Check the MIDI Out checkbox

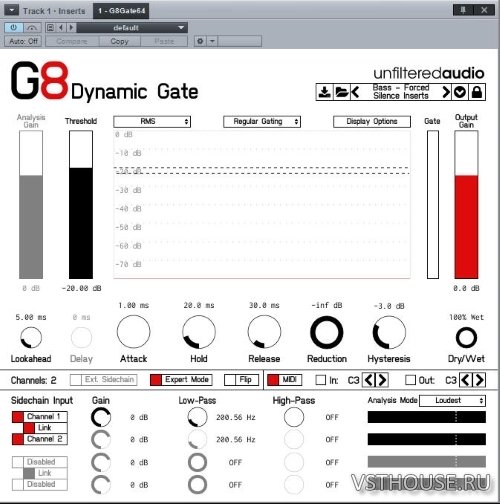410,380
